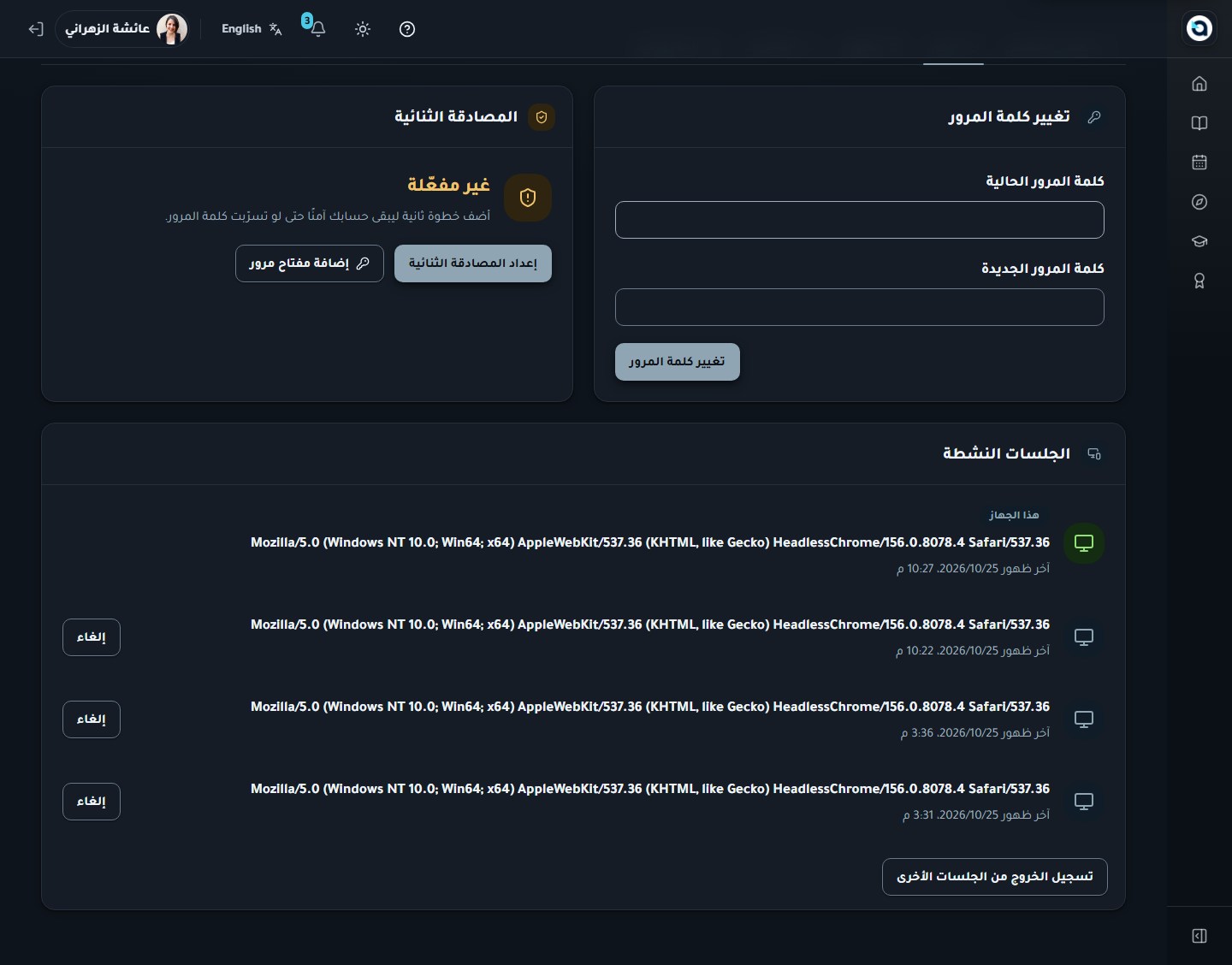Open user profile عائشة الزهراني
This screenshot has height=965, width=1232.
122,29
